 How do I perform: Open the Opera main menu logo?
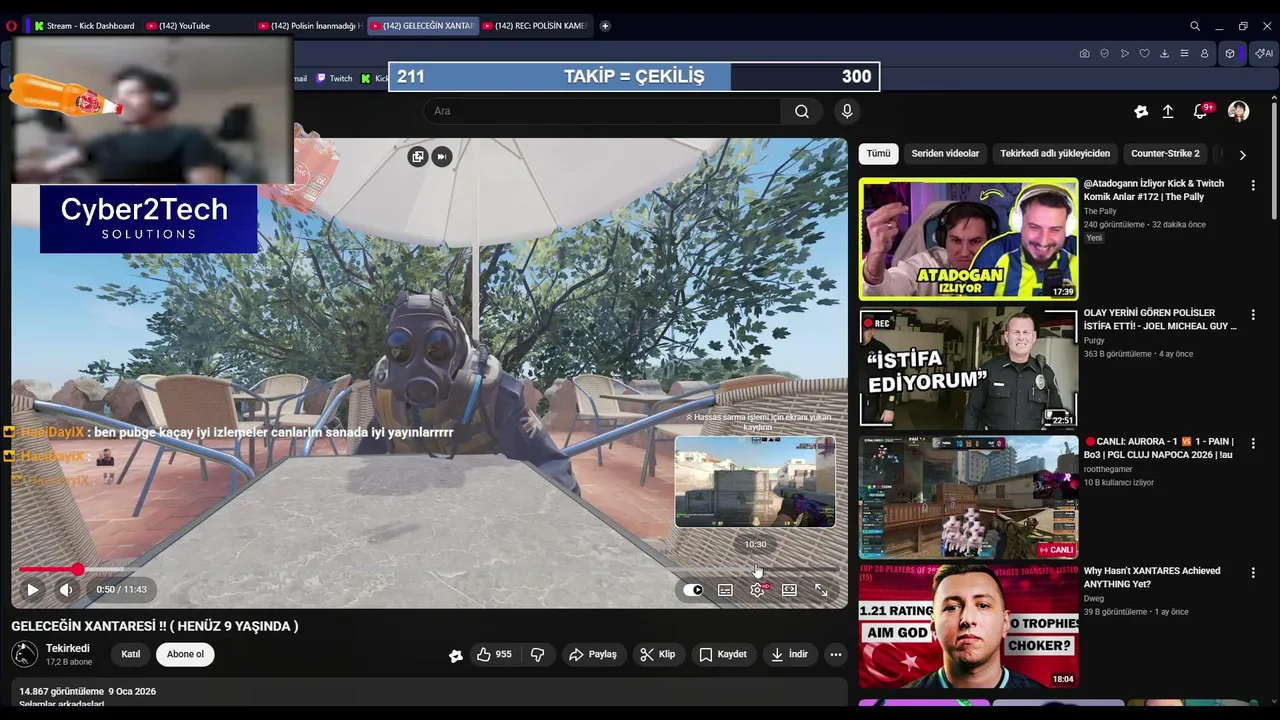click(x=11, y=26)
